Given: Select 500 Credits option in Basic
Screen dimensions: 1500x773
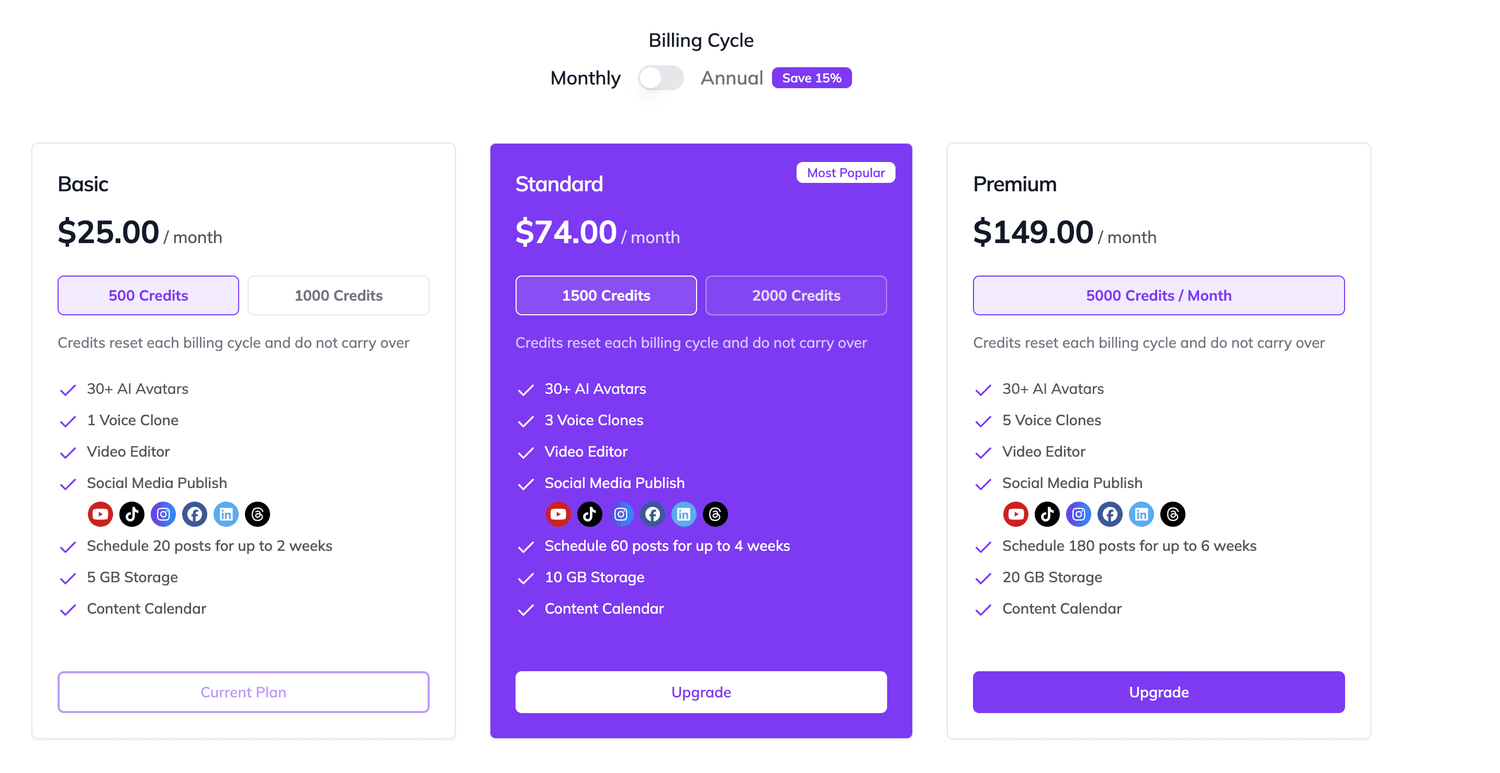Looking at the screenshot, I should pyautogui.click(x=148, y=295).
